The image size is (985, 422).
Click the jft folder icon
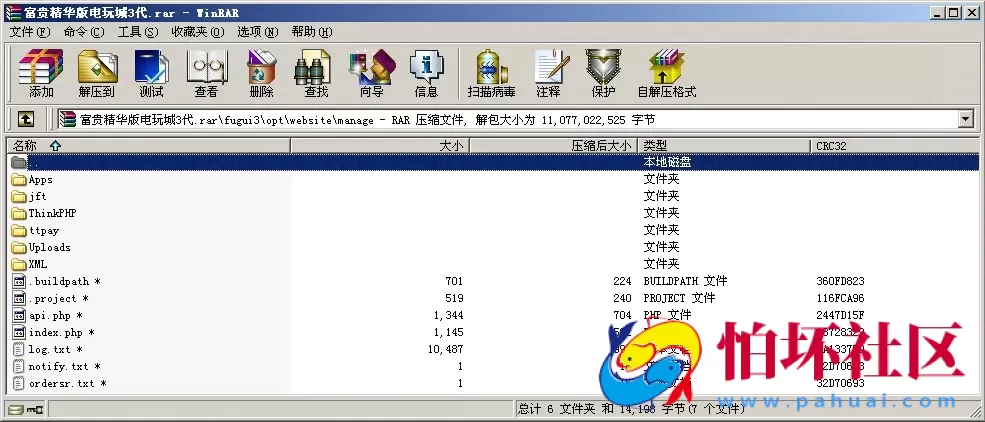point(19,197)
